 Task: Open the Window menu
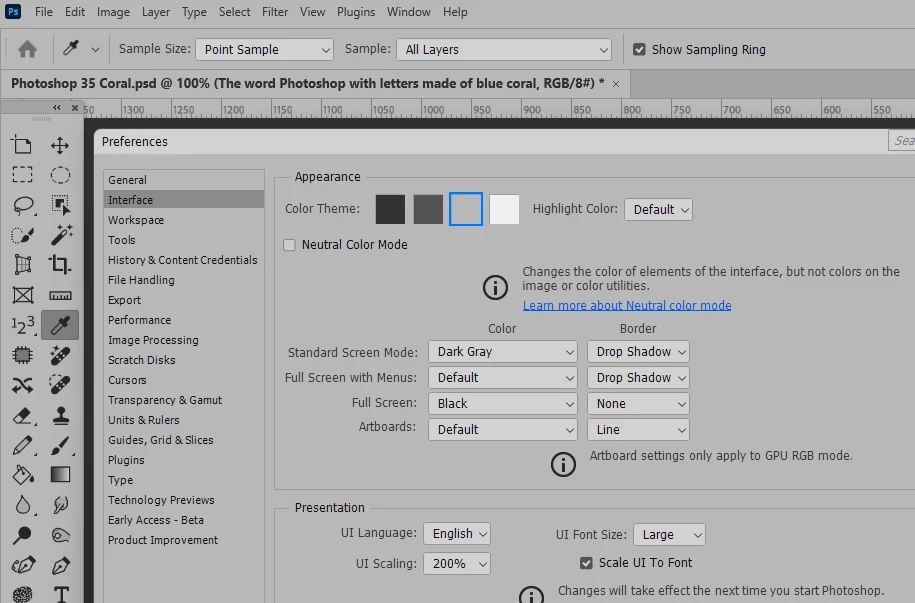[408, 12]
